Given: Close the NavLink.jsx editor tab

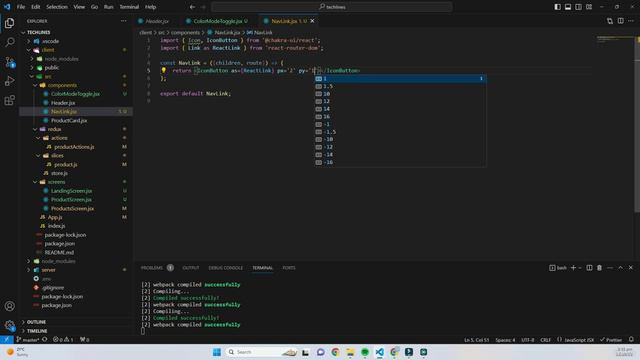Looking at the screenshot, I should point(313,21).
